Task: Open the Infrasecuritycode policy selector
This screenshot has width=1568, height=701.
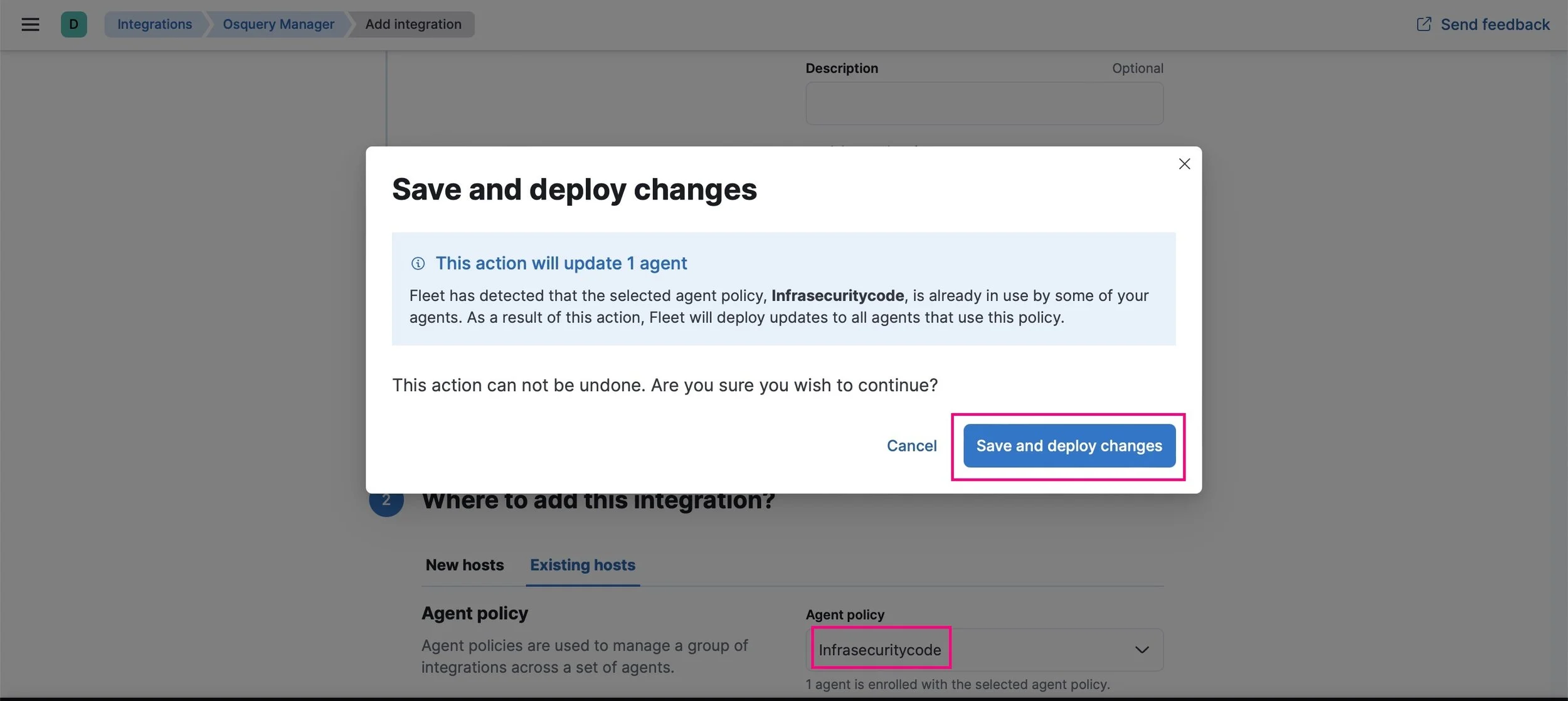Action: [879, 650]
